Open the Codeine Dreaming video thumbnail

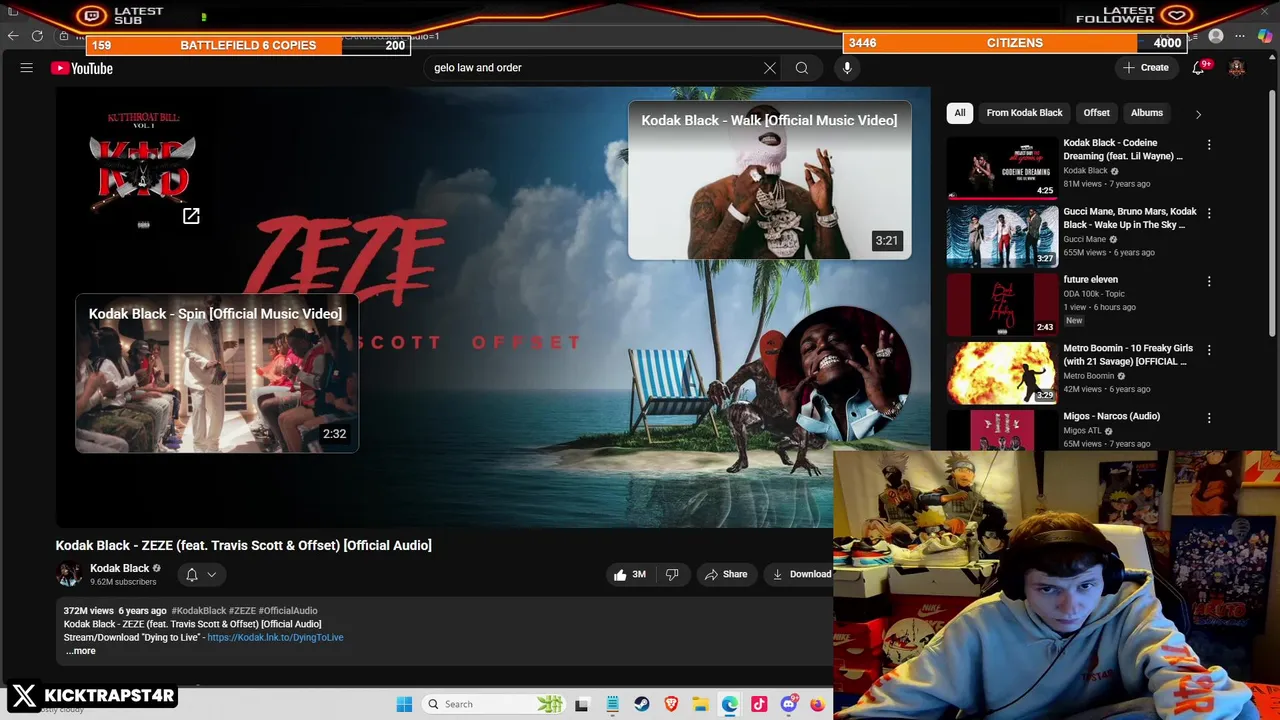coord(1002,167)
